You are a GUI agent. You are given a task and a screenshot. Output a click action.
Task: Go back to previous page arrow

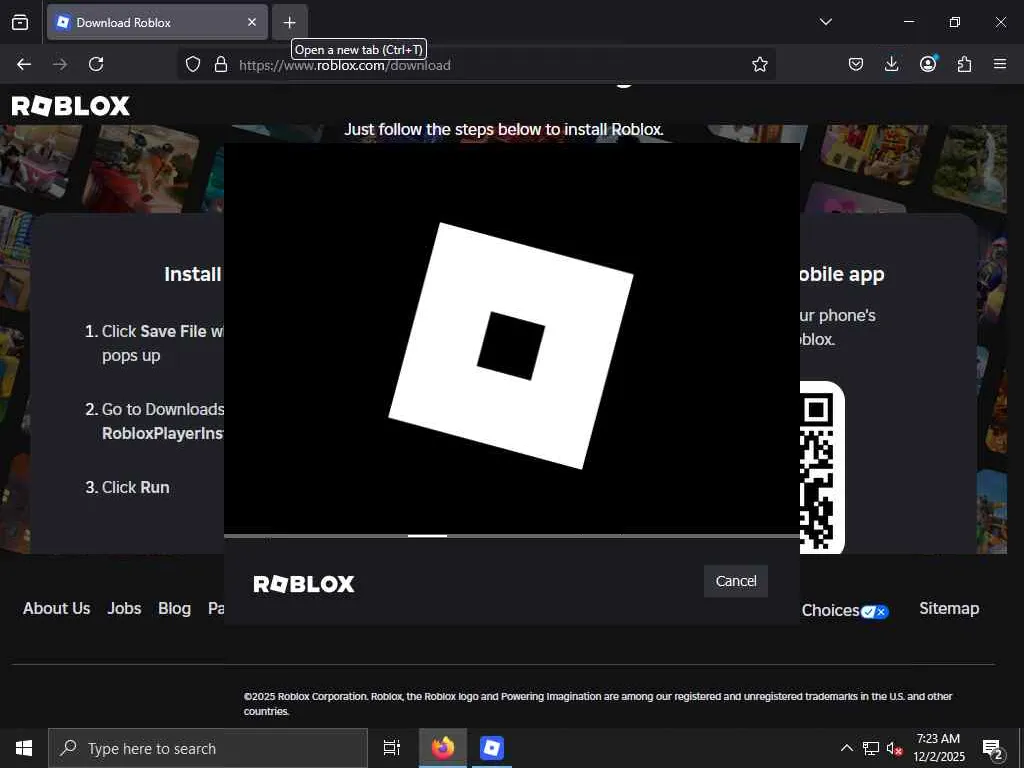24,64
